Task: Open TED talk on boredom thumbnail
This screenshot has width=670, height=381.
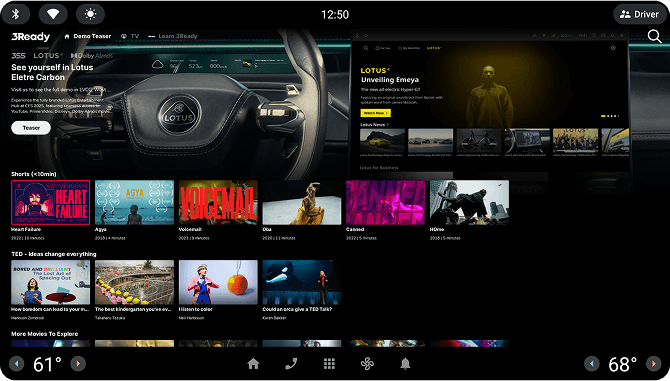Action: [50, 282]
